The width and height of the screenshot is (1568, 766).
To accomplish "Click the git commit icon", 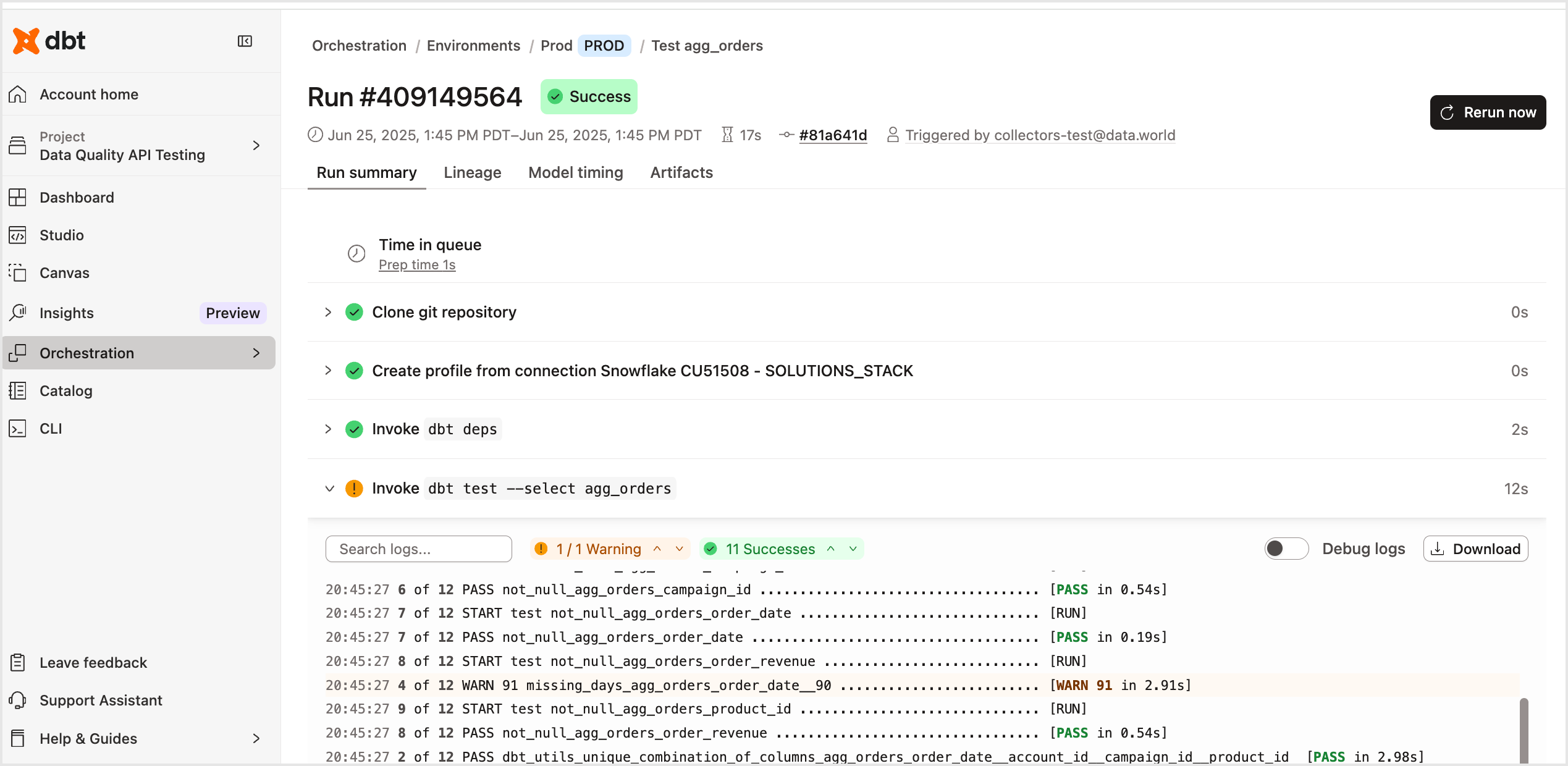I will tap(786, 135).
